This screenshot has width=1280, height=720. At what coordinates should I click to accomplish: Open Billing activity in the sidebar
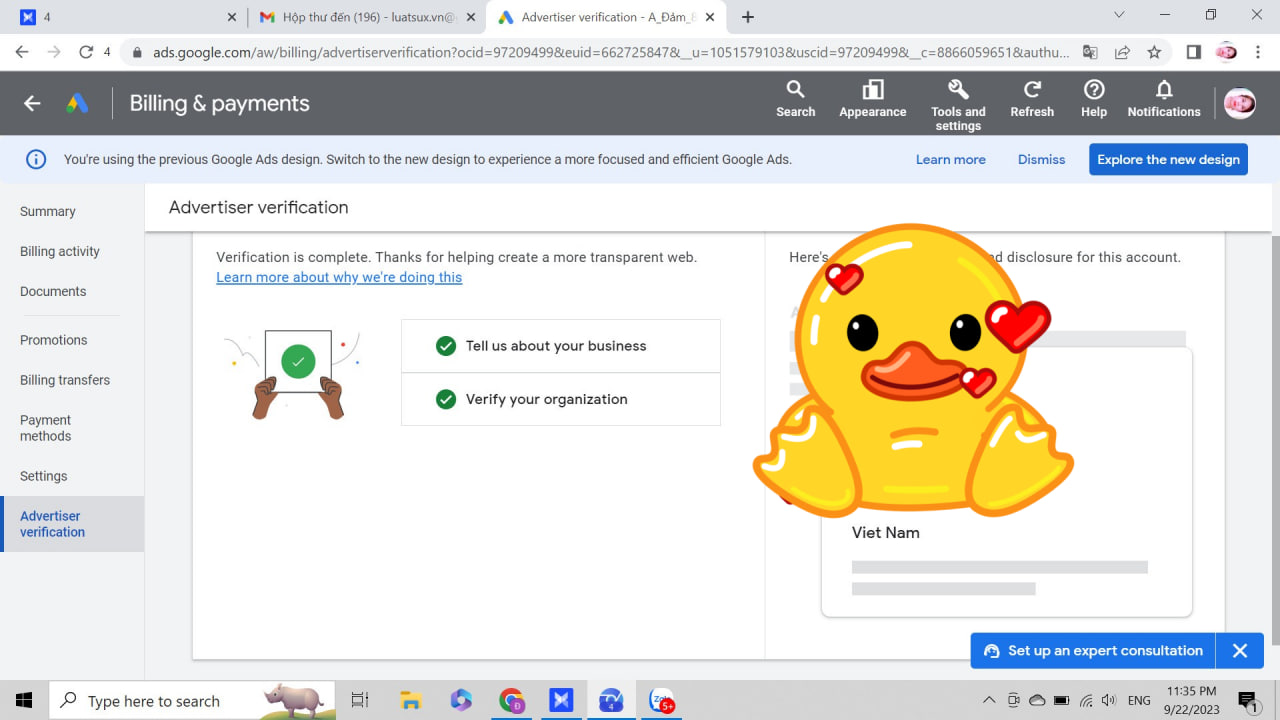pyautogui.click(x=60, y=251)
